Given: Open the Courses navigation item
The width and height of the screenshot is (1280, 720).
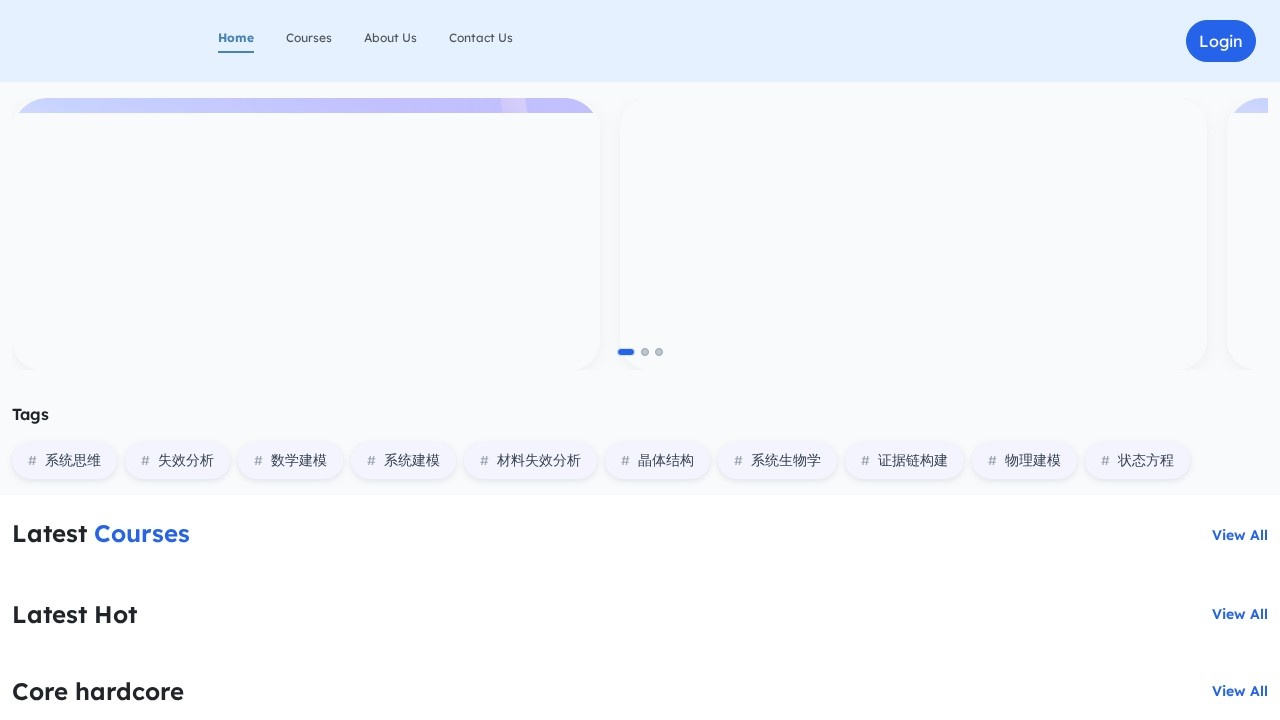Looking at the screenshot, I should pyautogui.click(x=309, y=38).
